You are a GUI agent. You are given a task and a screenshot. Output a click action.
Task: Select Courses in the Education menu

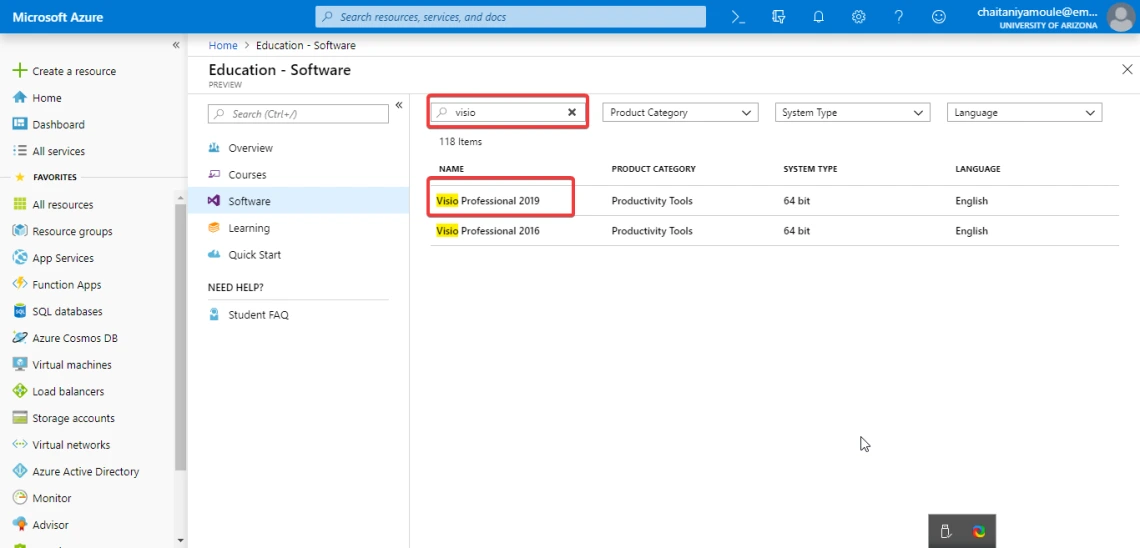point(247,175)
